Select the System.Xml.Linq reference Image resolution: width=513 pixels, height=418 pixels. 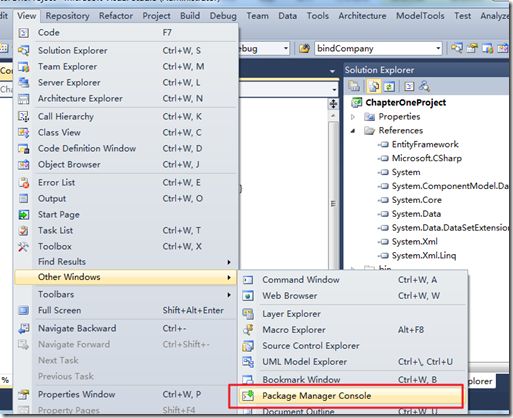click(424, 256)
